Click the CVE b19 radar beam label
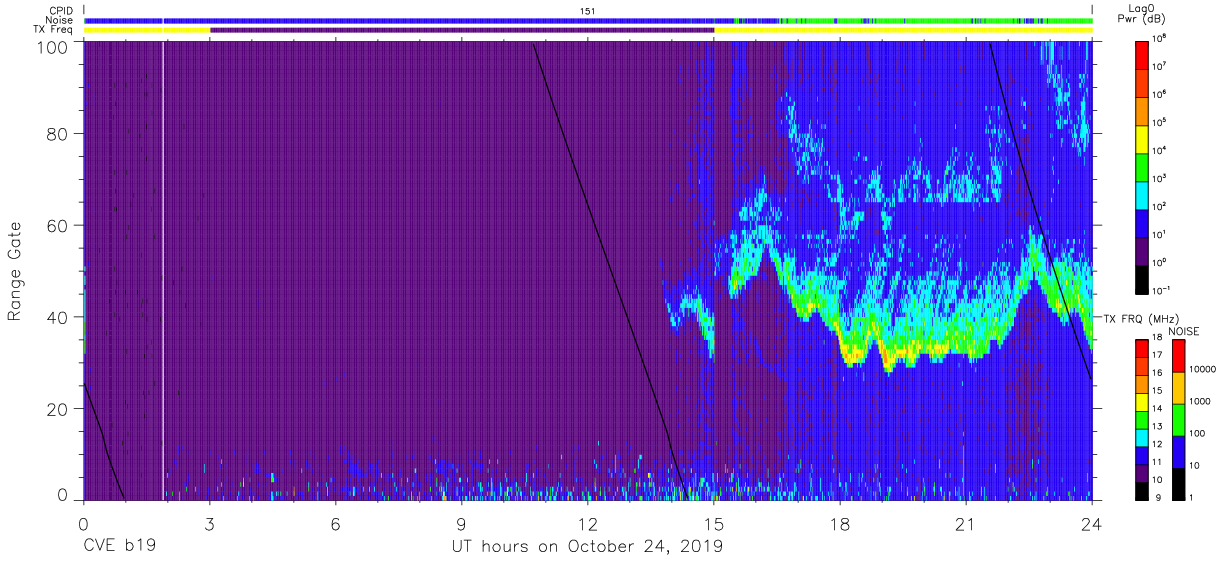 [x=118, y=547]
